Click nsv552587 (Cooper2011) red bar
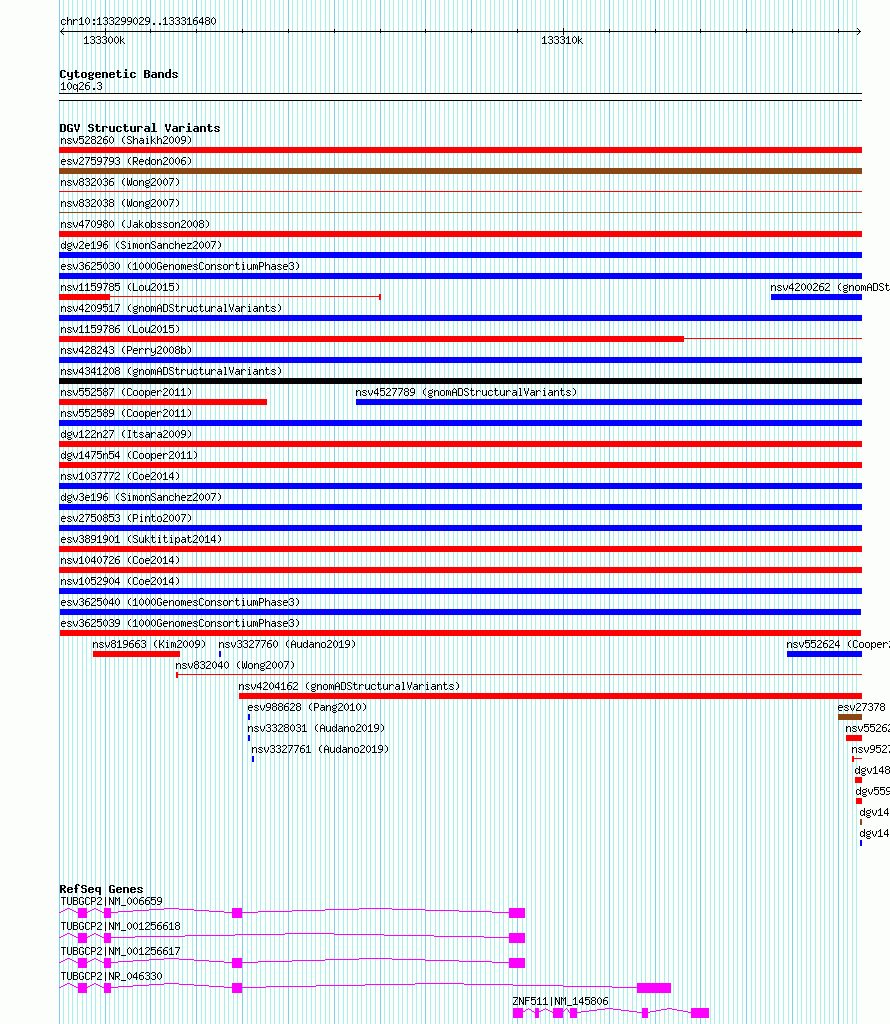Screen dimensions: 890x1024 point(163,402)
